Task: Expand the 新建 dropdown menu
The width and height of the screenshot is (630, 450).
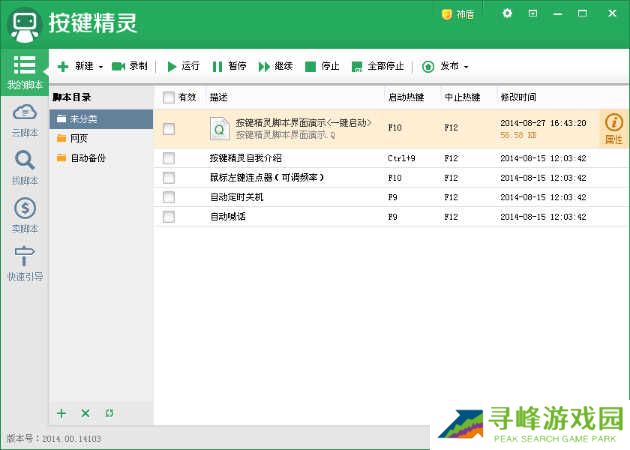Action: click(100, 67)
